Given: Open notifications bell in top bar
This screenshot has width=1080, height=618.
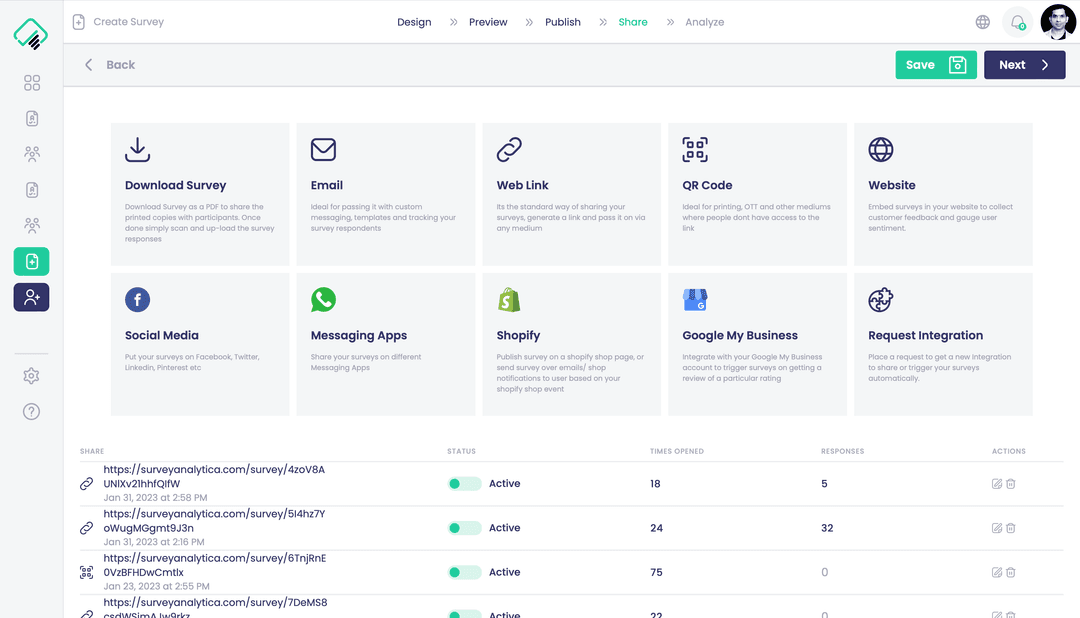Looking at the screenshot, I should tap(1018, 22).
